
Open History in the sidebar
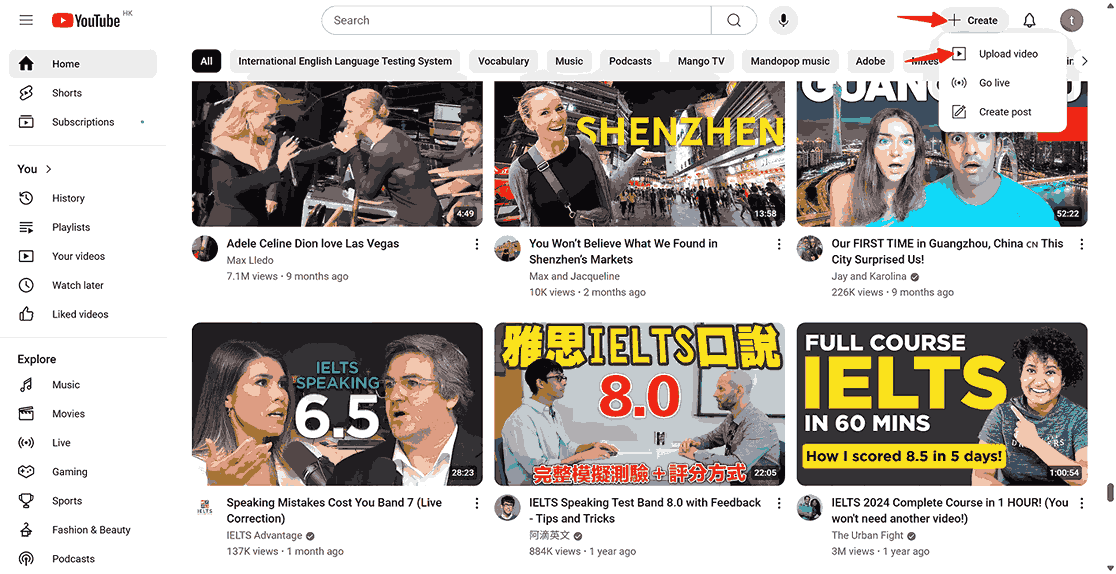click(x=83, y=198)
